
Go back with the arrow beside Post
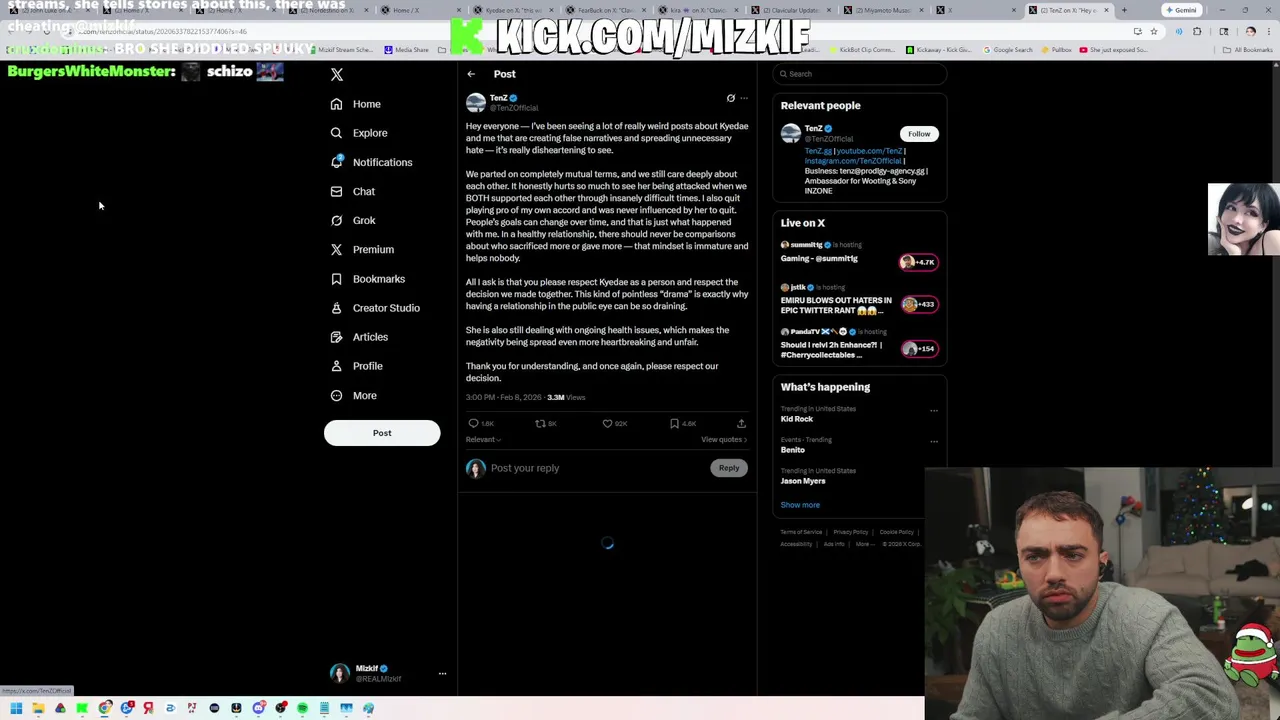click(x=471, y=74)
